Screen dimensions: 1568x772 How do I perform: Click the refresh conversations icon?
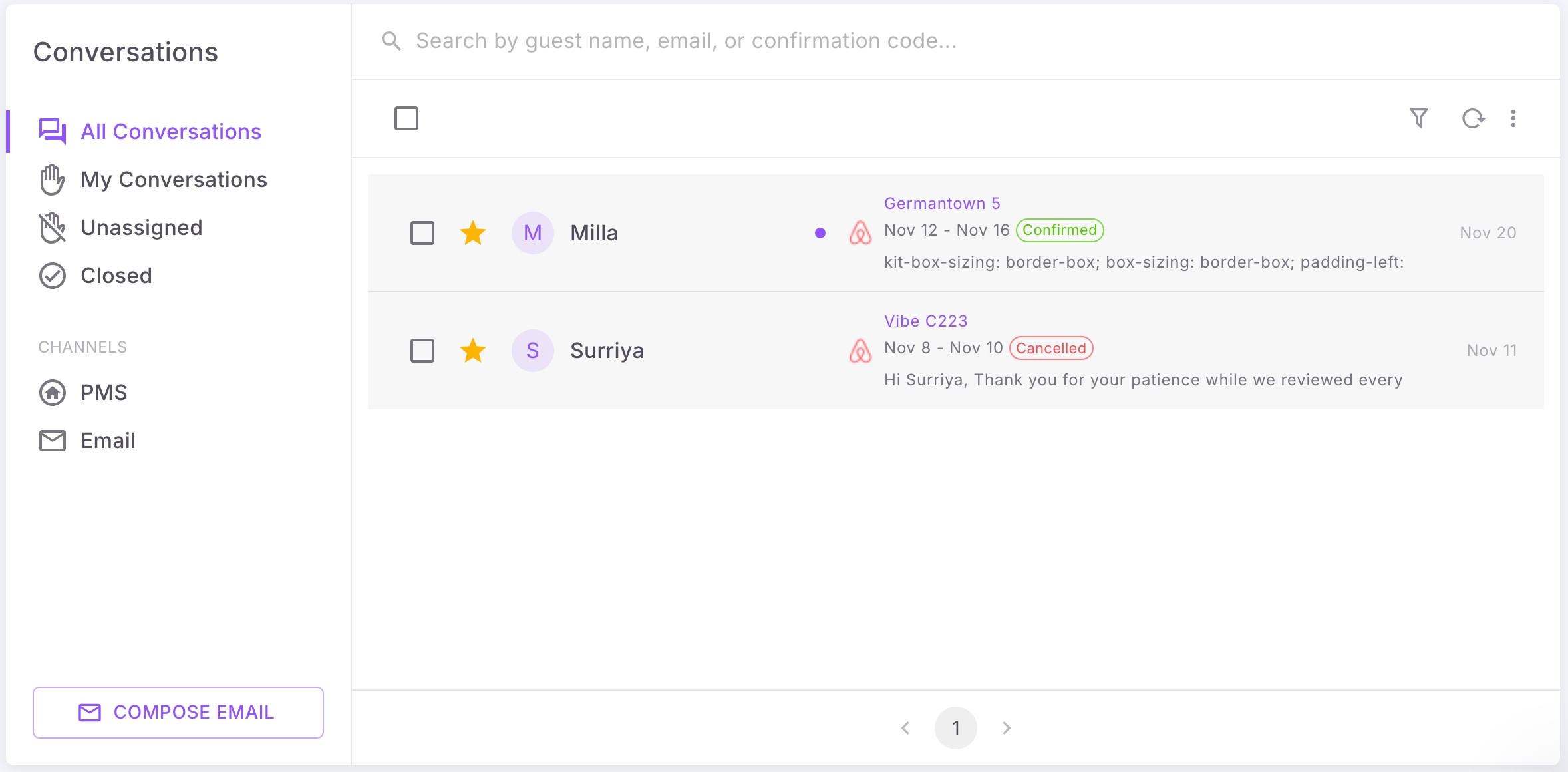[1473, 118]
